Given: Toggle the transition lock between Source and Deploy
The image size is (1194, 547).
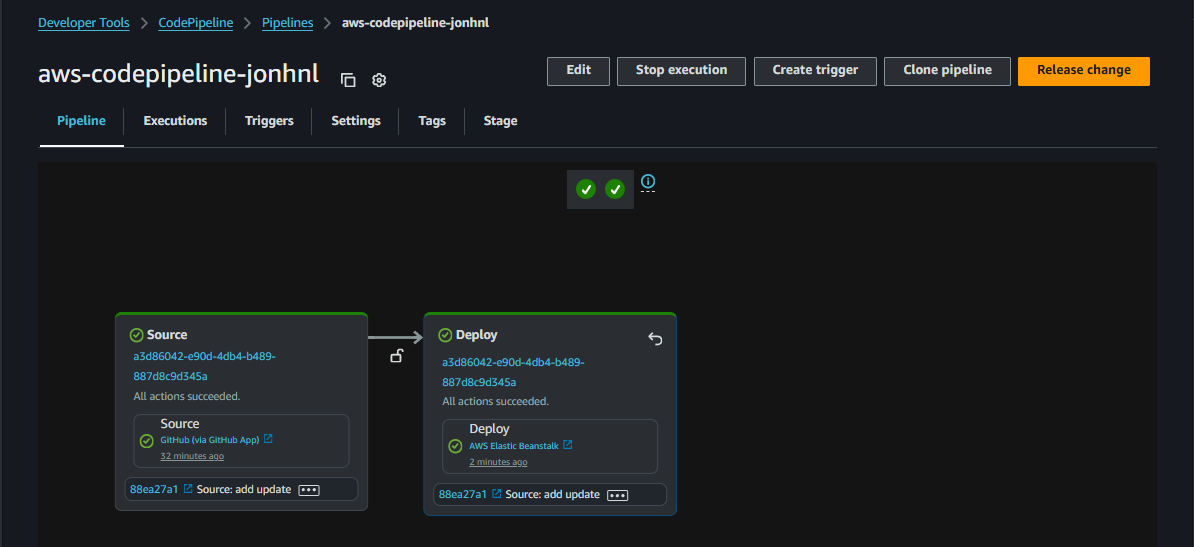Looking at the screenshot, I should pyautogui.click(x=396, y=355).
